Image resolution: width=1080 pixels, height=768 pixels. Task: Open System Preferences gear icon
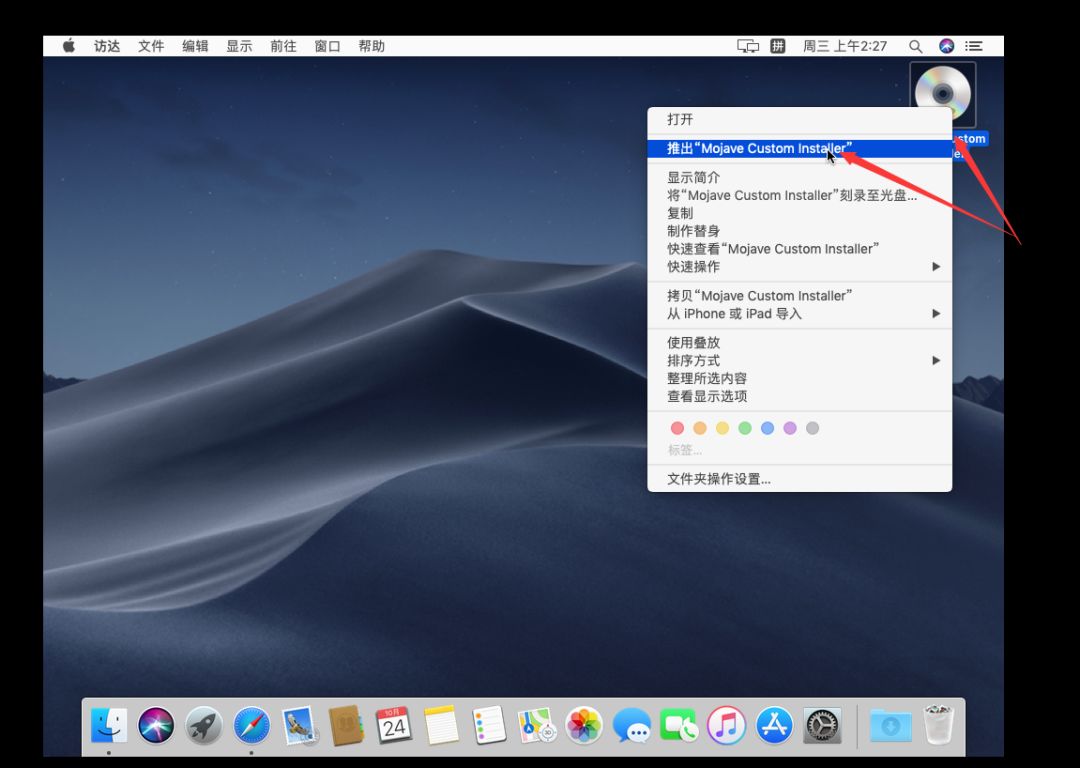click(x=822, y=725)
